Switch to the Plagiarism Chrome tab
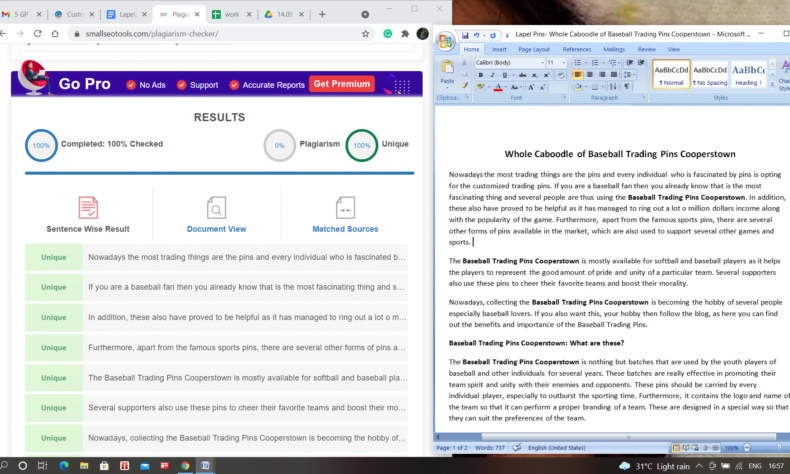 click(x=178, y=15)
